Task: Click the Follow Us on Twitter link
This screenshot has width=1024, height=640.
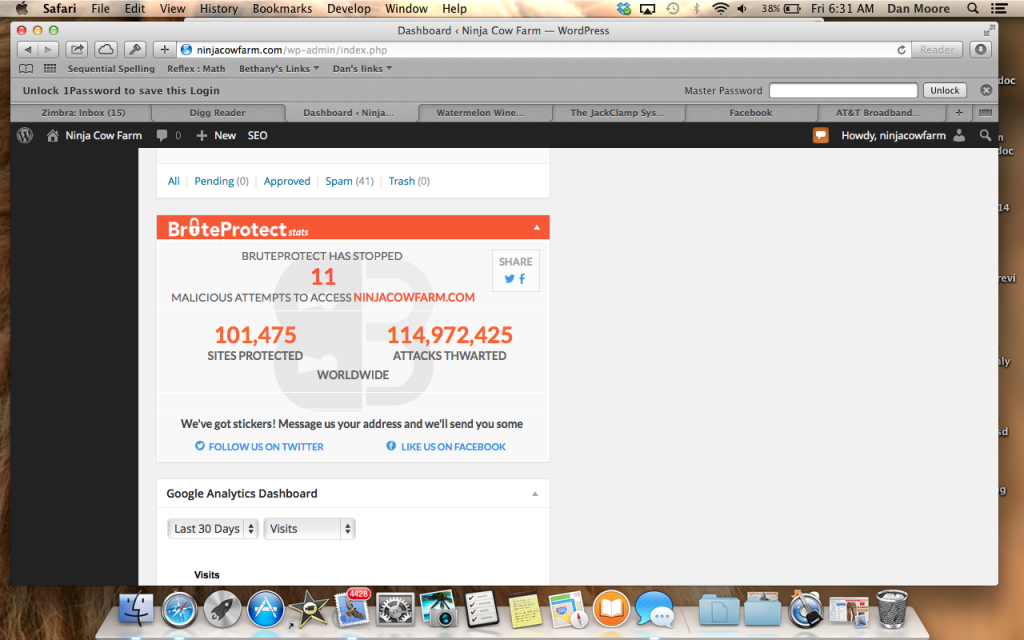Action: pos(259,447)
